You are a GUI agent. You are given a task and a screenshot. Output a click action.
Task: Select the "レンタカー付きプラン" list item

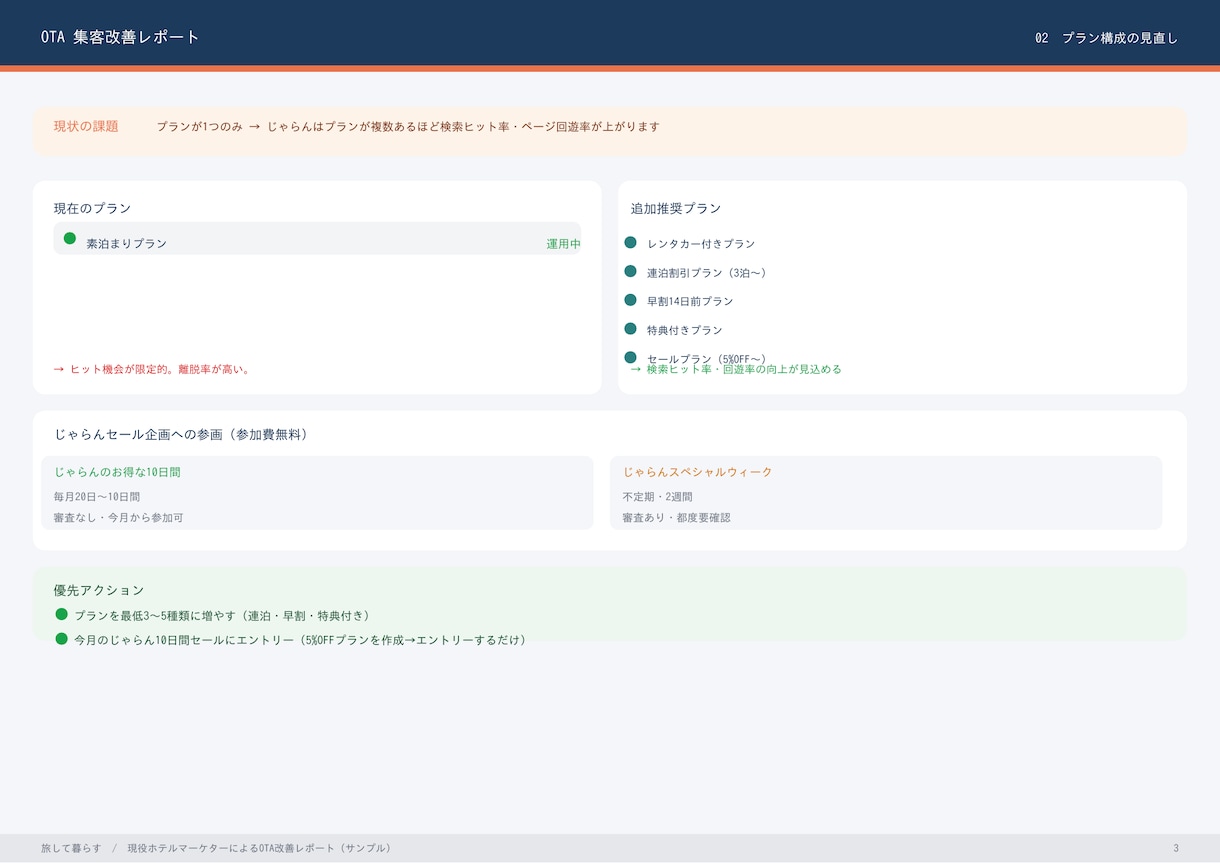701,244
